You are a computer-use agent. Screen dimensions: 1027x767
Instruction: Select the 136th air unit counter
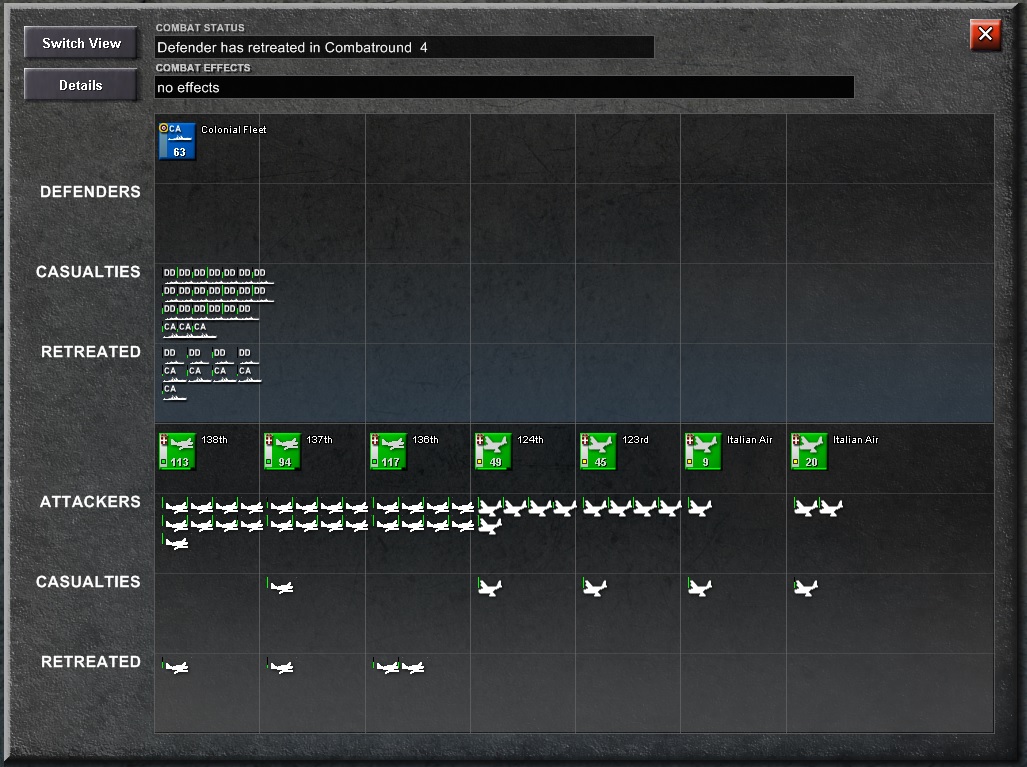[x=388, y=451]
